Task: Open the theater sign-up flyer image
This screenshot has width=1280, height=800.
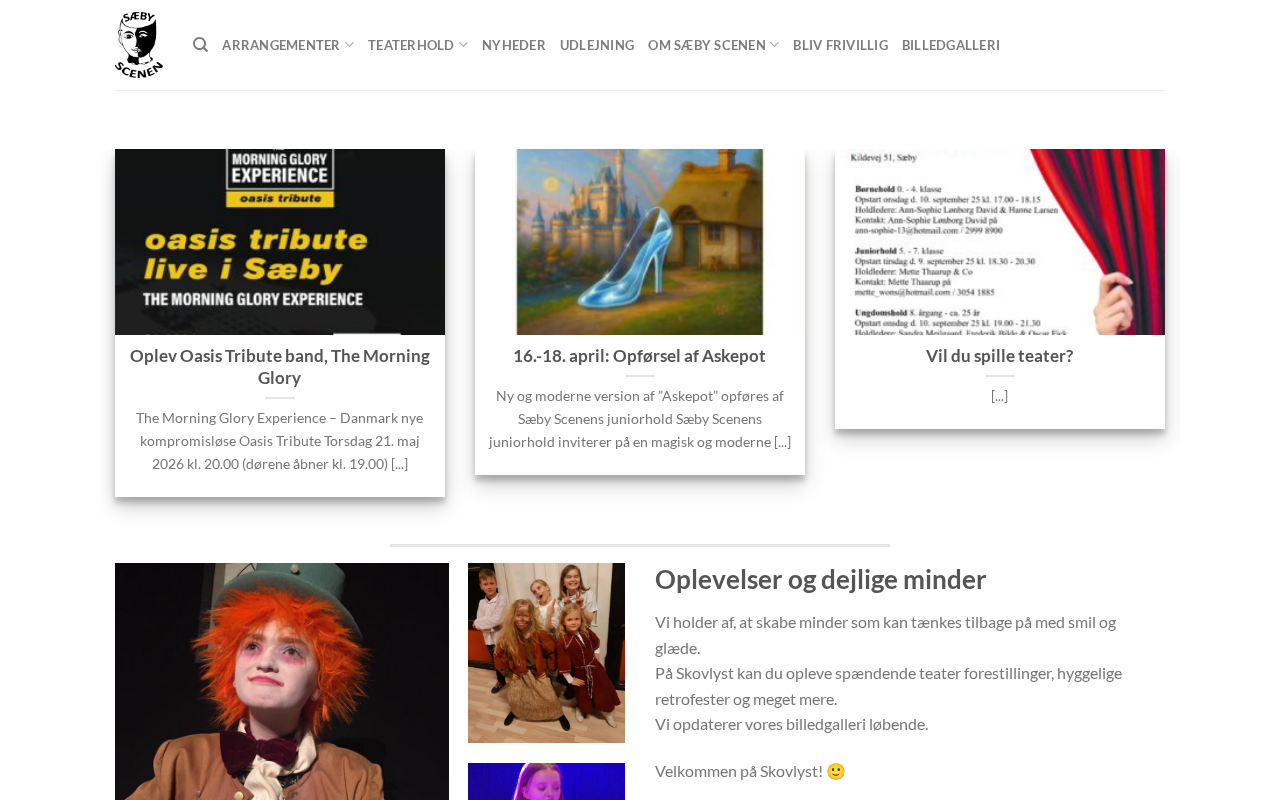Action: coord(1000,242)
